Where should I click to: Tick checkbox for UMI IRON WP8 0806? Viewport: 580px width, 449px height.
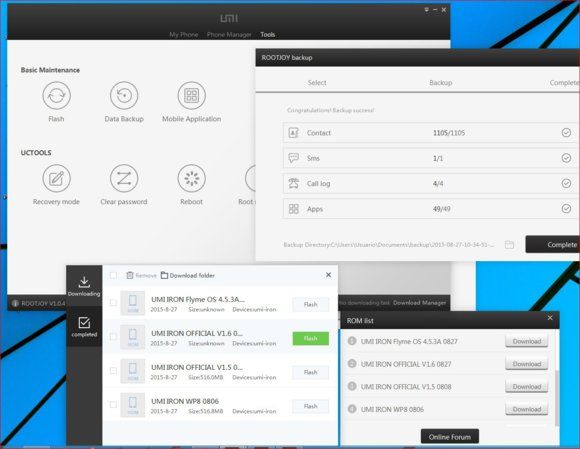tap(113, 405)
